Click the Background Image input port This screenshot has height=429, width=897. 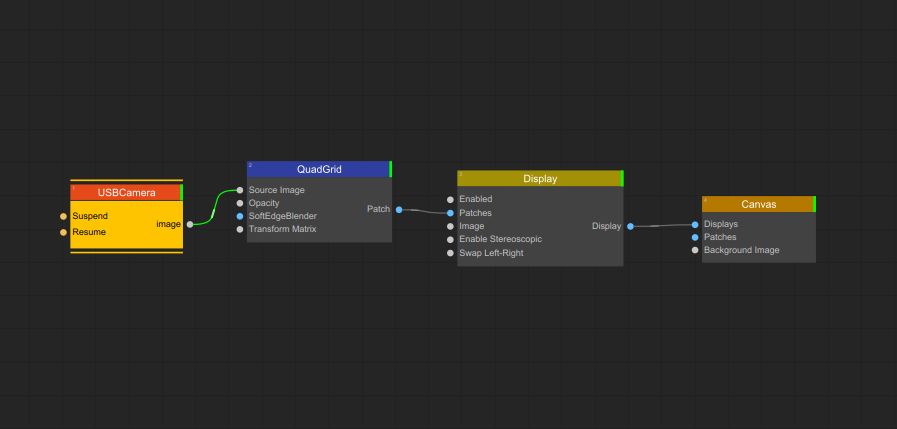(695, 250)
